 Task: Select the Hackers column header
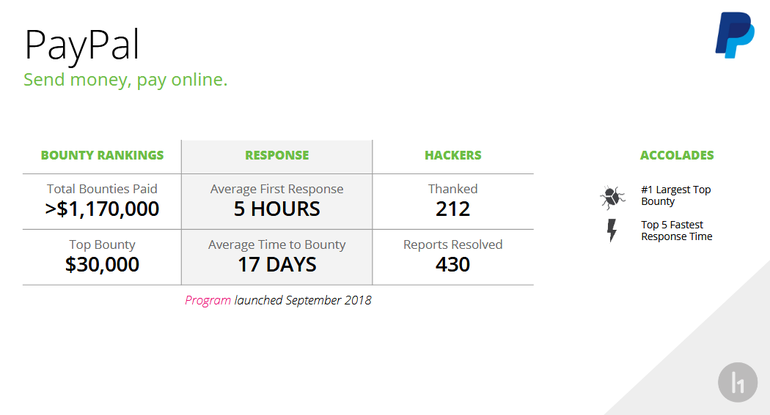tap(453, 156)
